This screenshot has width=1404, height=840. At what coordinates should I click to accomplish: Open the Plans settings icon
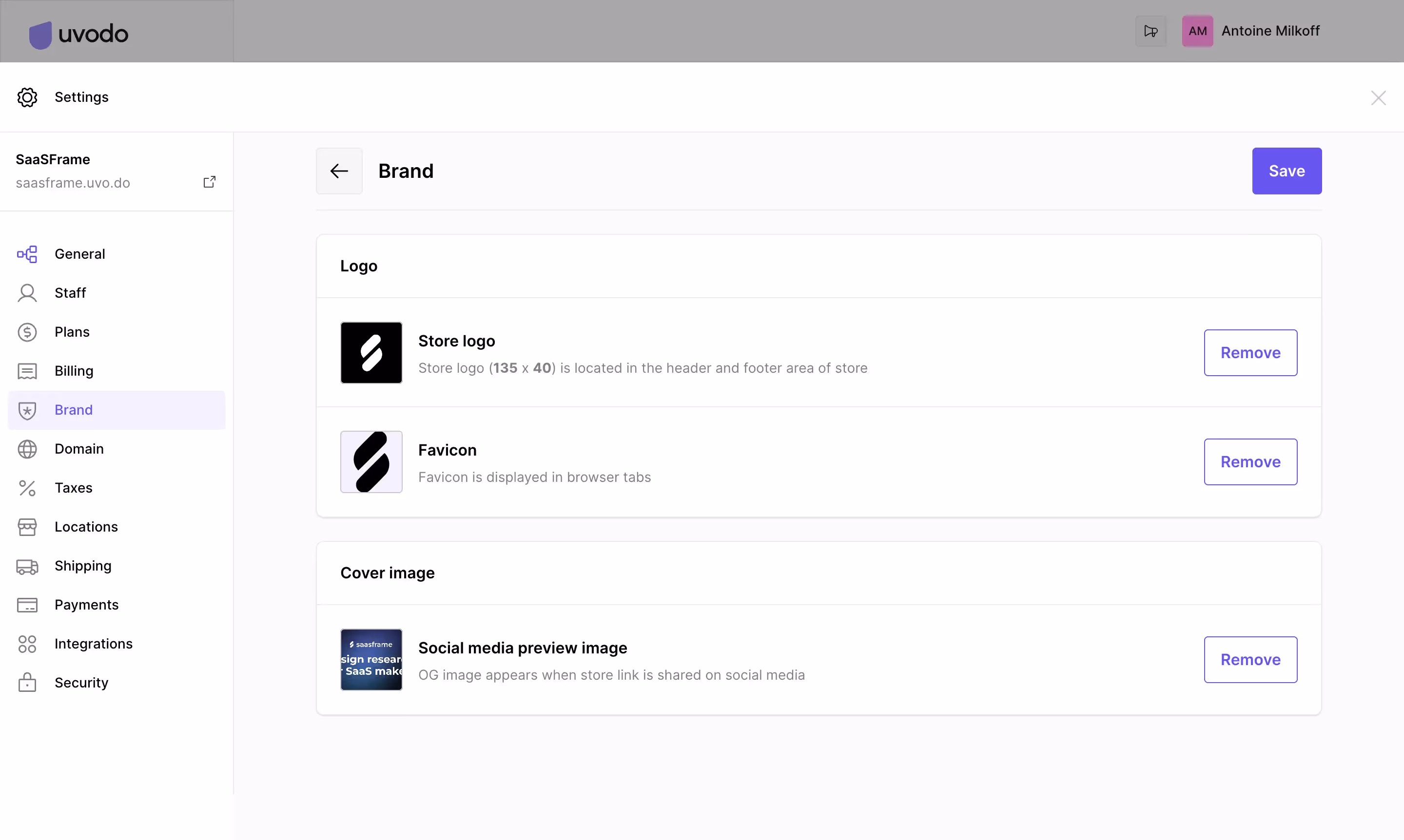27,332
